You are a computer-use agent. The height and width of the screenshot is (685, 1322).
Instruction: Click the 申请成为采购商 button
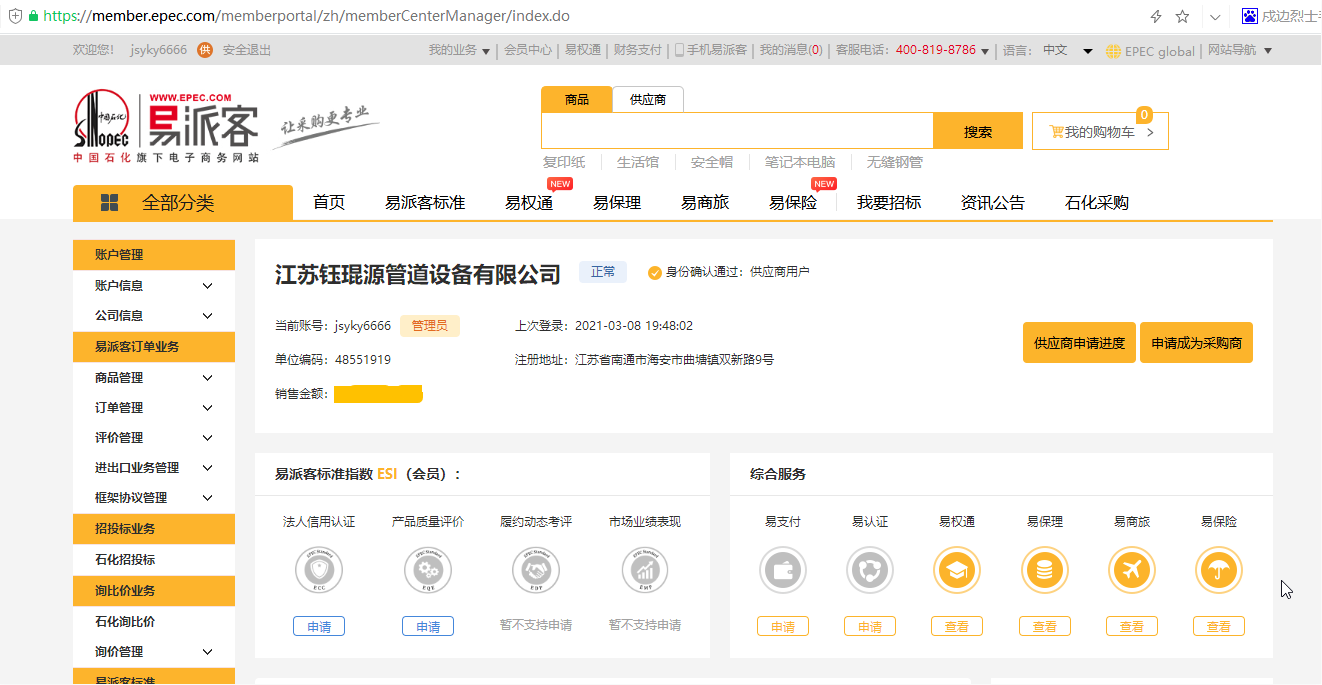[x=1196, y=342]
